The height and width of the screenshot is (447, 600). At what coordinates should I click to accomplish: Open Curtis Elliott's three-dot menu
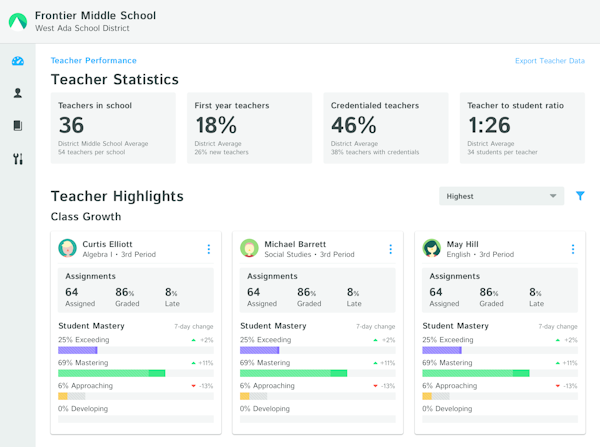pyautogui.click(x=208, y=249)
